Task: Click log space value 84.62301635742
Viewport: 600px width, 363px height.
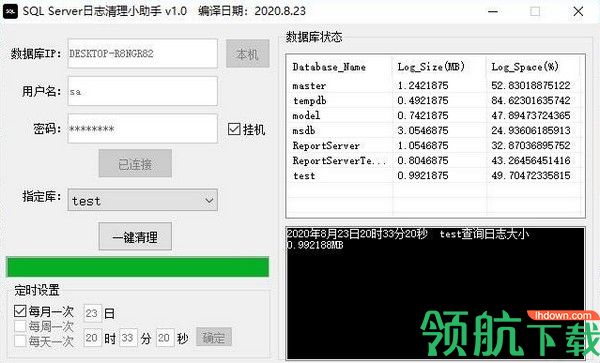Action: click(x=531, y=101)
